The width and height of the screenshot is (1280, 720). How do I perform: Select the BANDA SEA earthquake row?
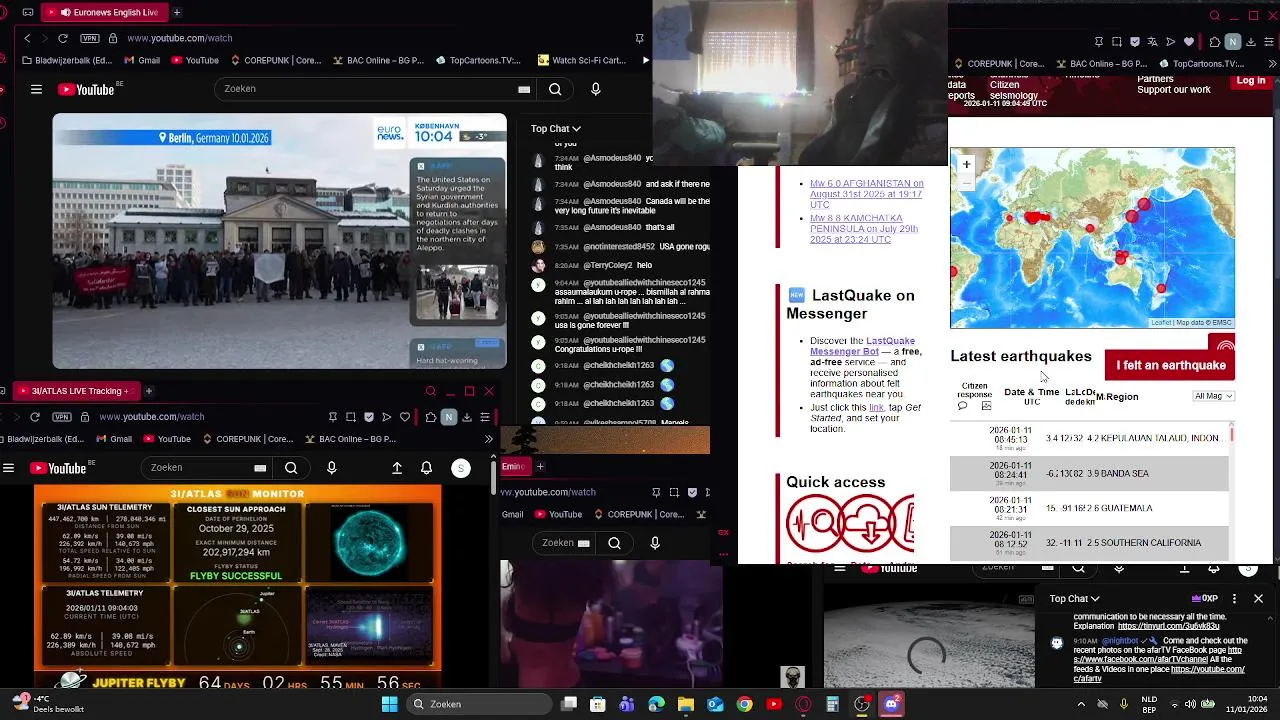click(x=1089, y=473)
